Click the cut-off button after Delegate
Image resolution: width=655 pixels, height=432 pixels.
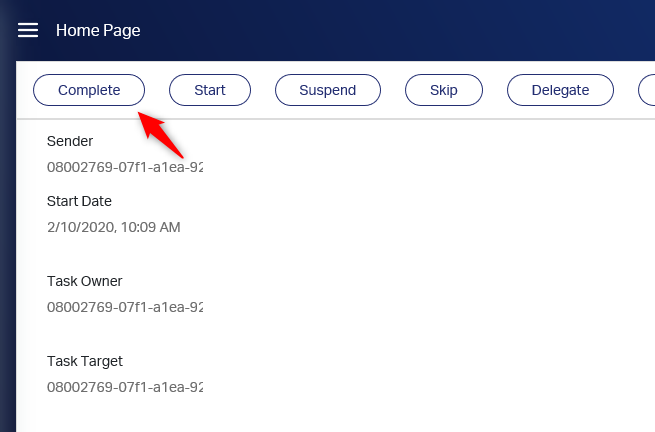(647, 90)
